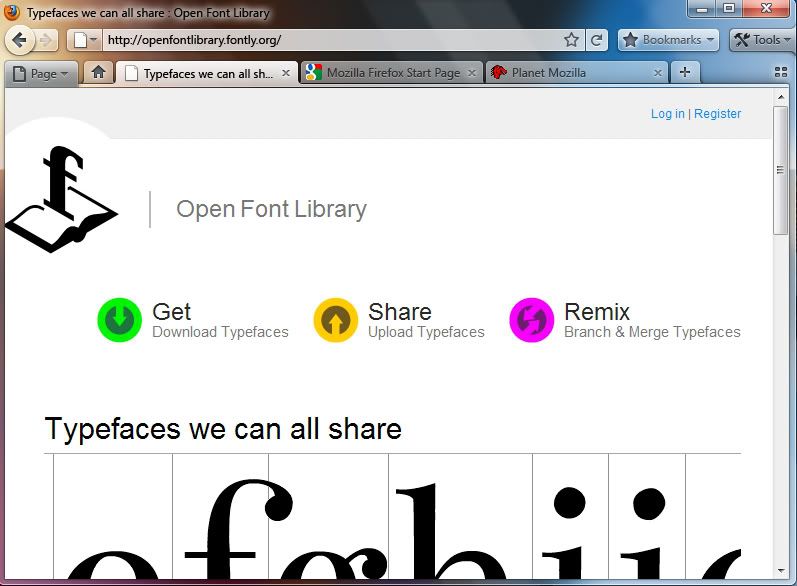Click the Home icon button
Viewport: 797px width, 586px height.
98,73
